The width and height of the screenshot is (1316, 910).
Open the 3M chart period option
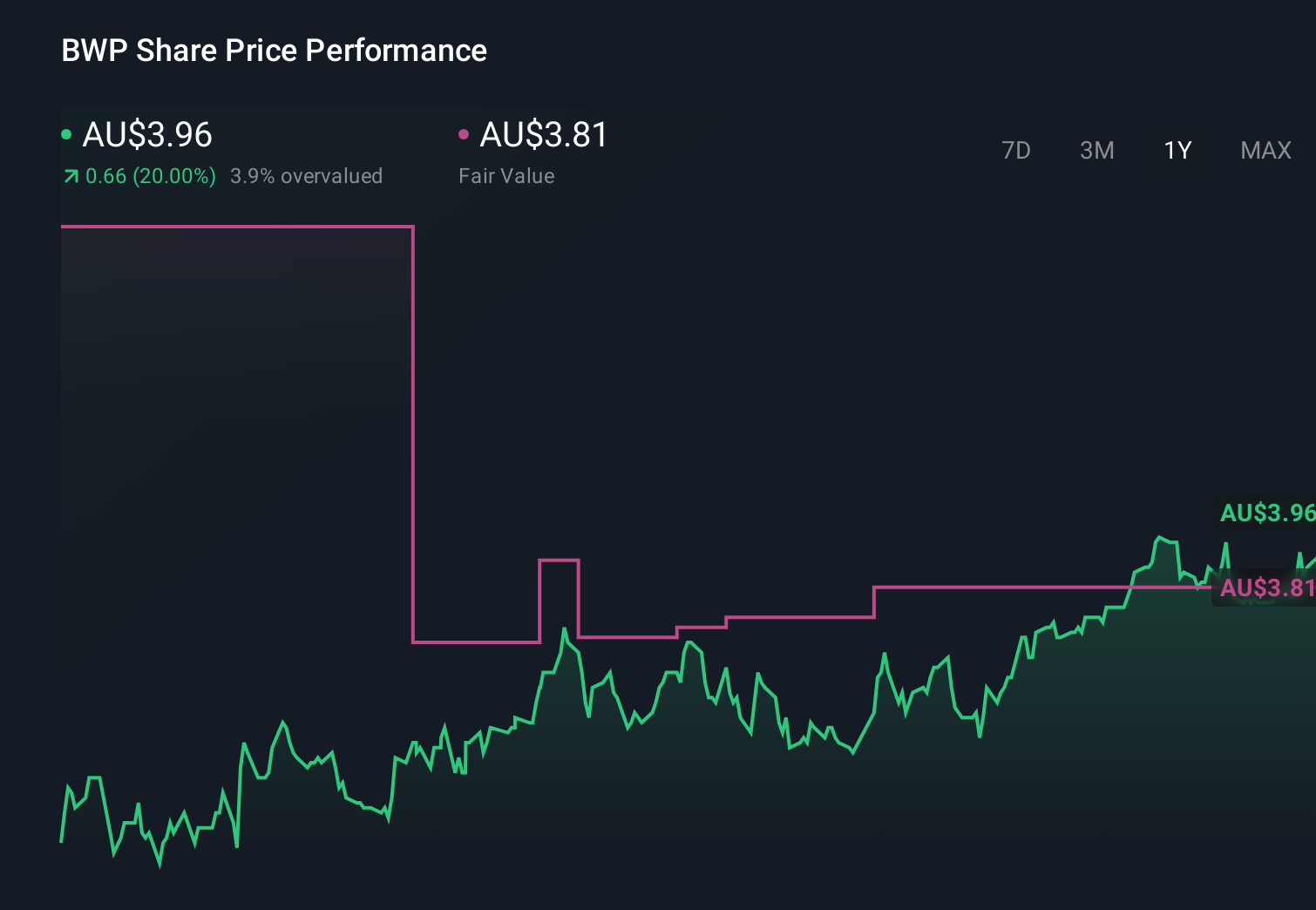pyautogui.click(x=1097, y=150)
